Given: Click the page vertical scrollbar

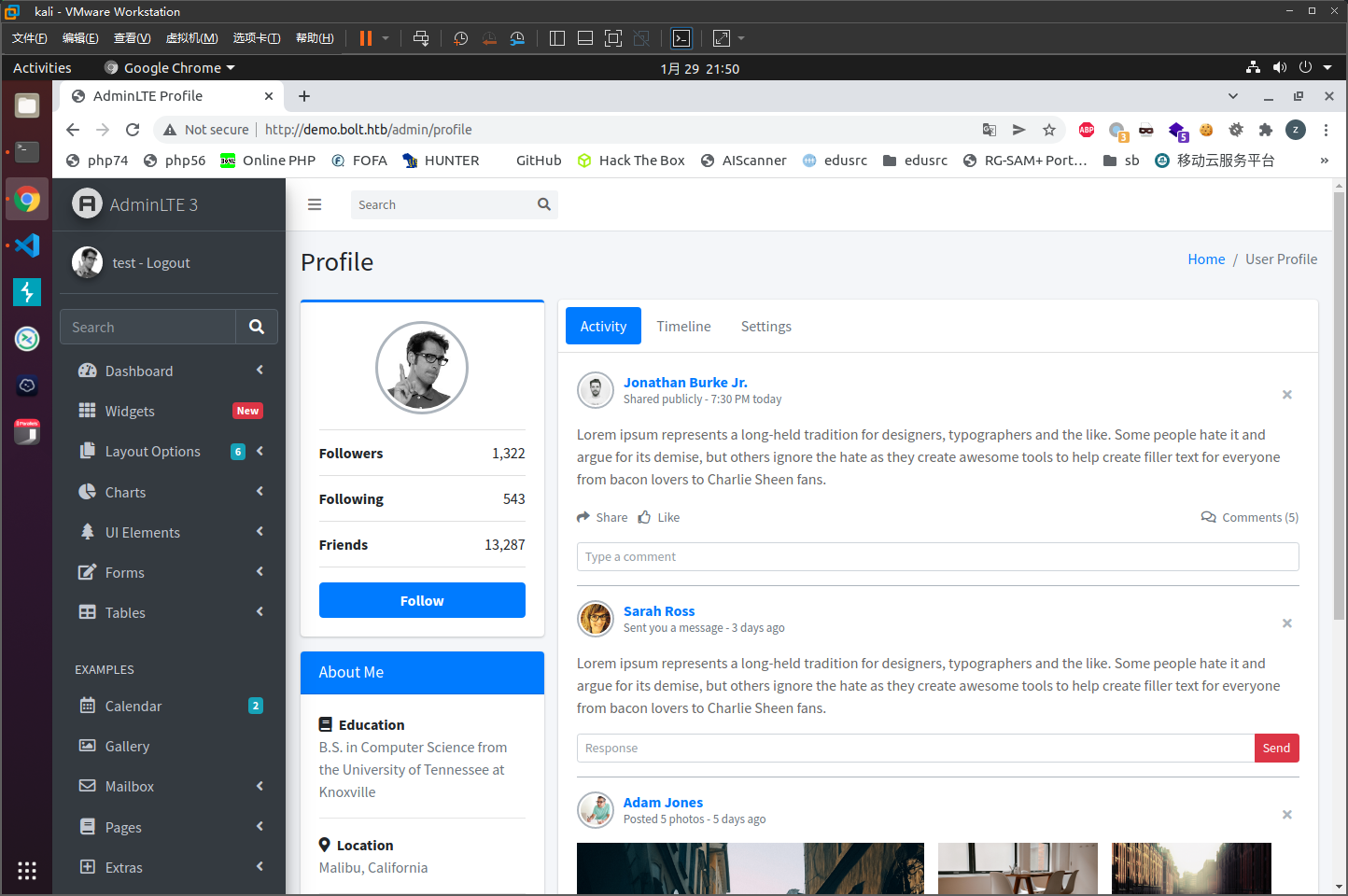Looking at the screenshot, I should tap(1340, 407).
